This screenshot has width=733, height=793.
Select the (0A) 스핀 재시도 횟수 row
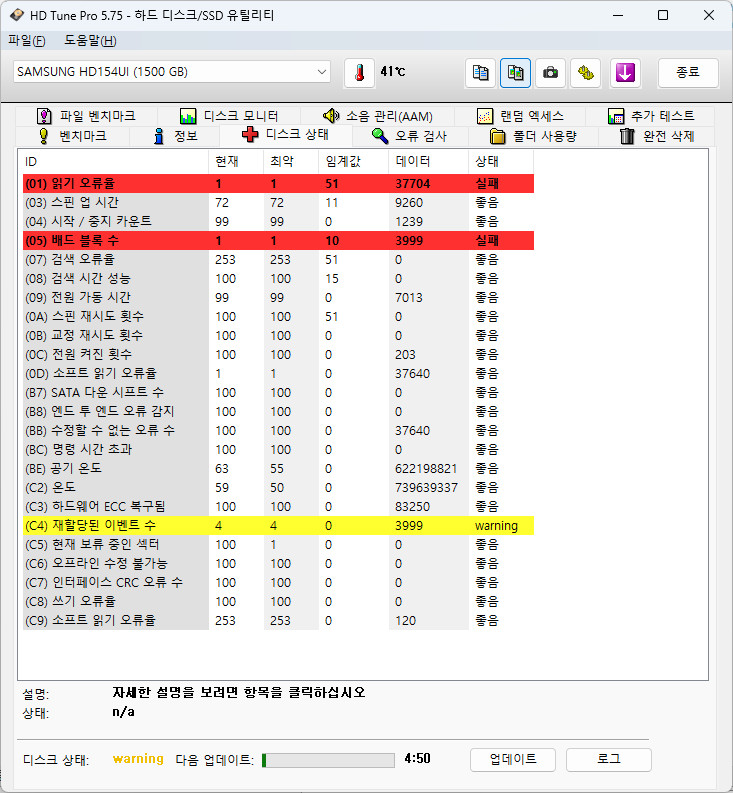(278, 317)
